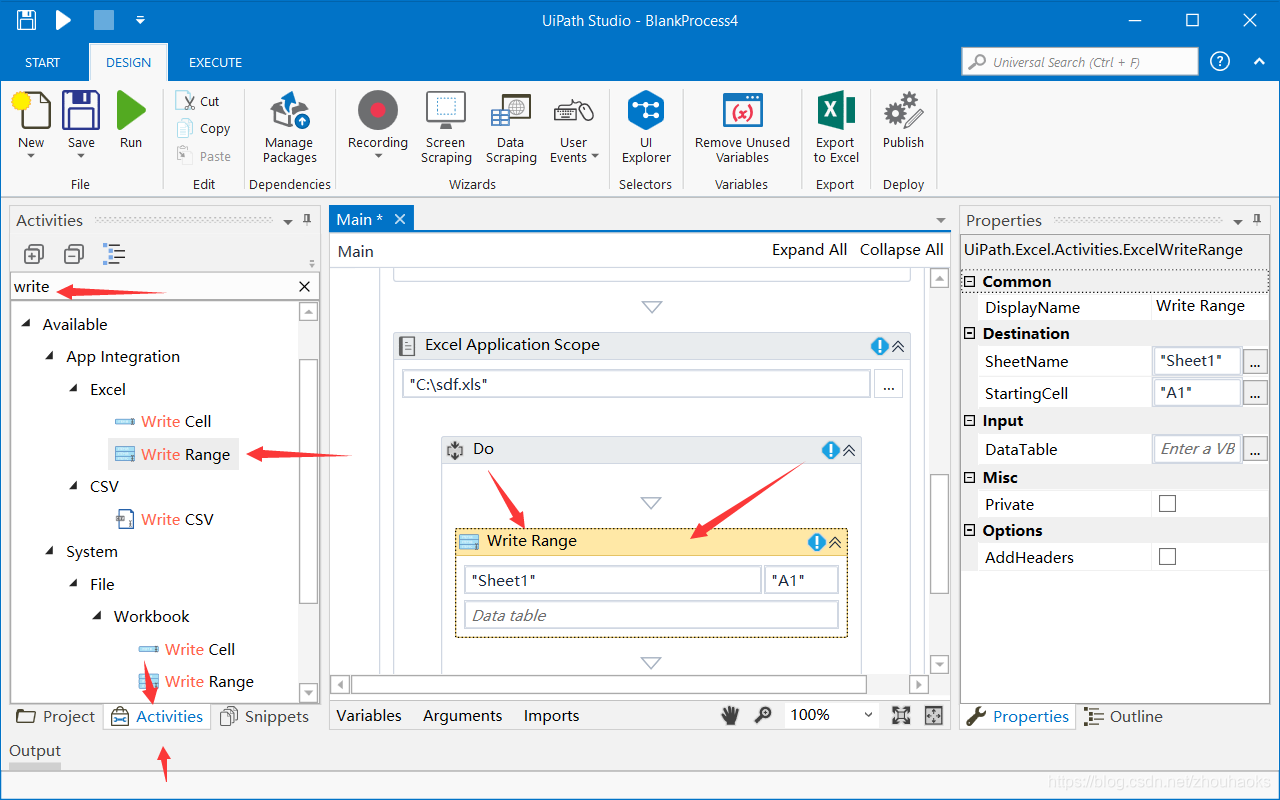Toggle the pan hand tool

(731, 715)
